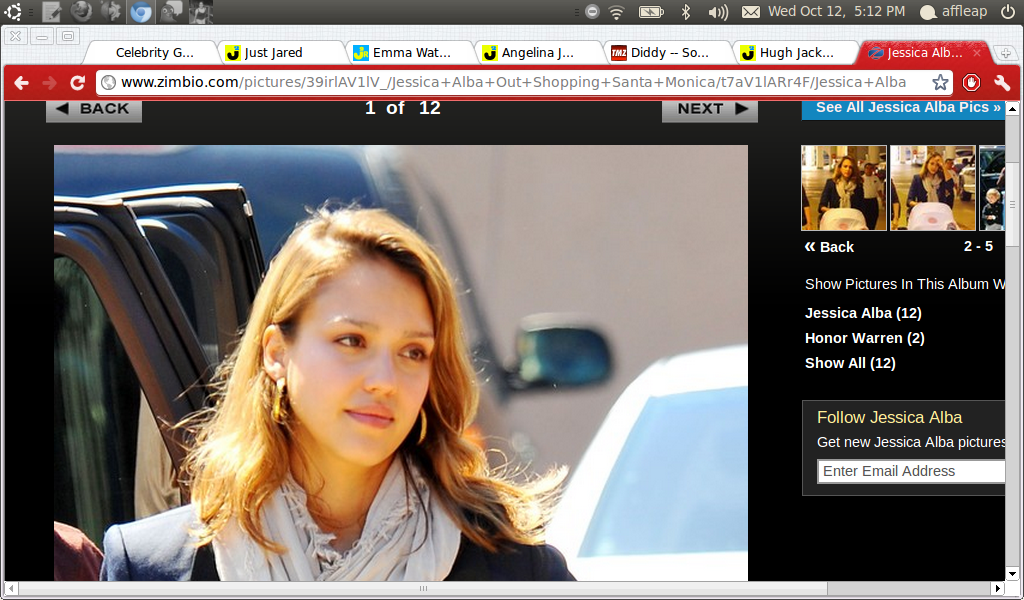
Task: Open the affleap user menu
Action: pyautogui.click(x=953, y=12)
